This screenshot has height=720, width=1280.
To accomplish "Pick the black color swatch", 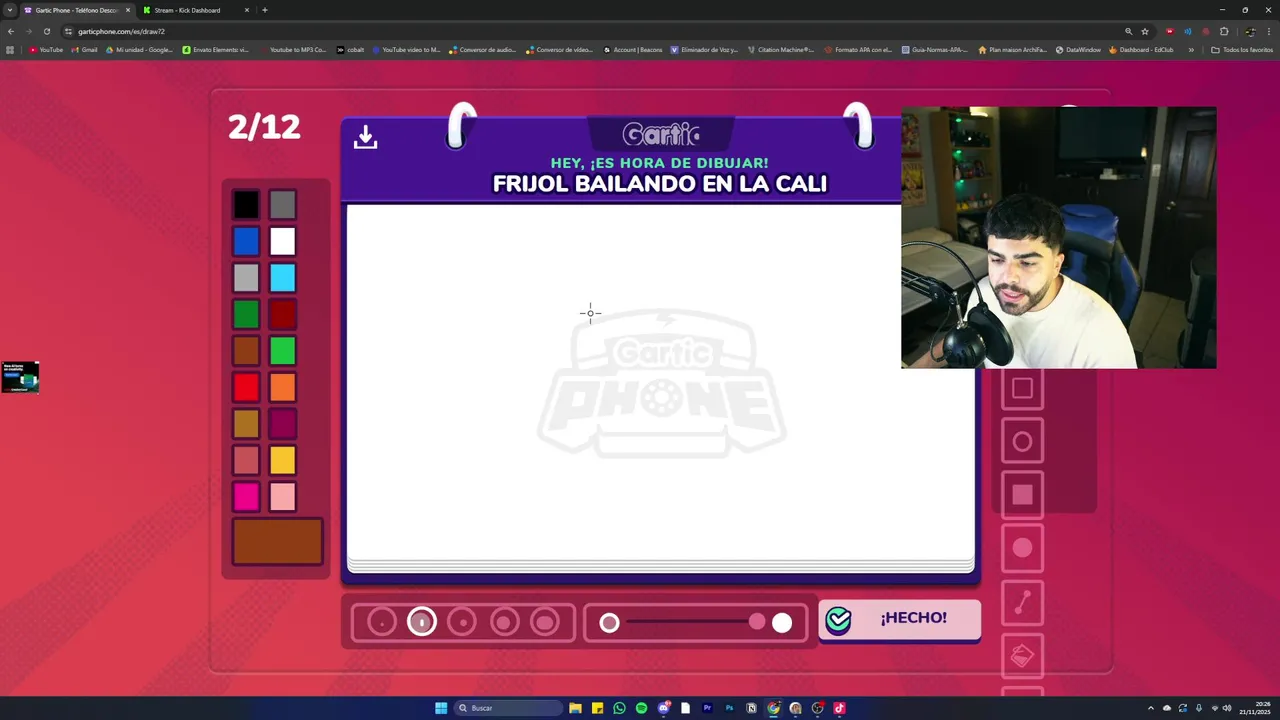I will click(246, 205).
